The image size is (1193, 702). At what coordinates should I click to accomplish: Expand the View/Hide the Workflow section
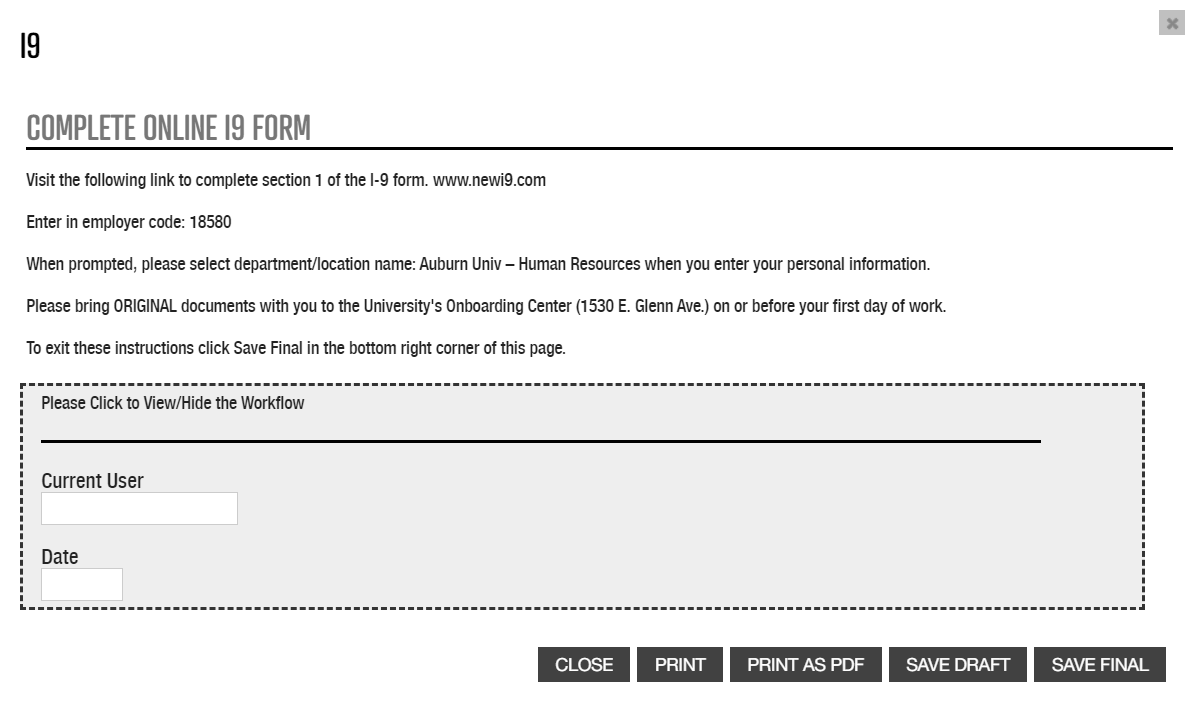coord(173,404)
